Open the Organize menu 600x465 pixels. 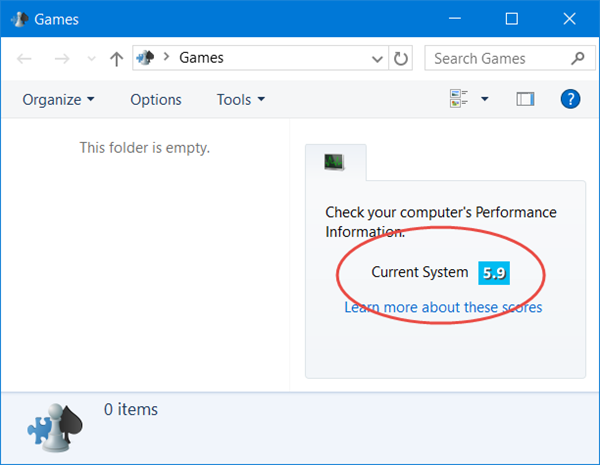58,99
